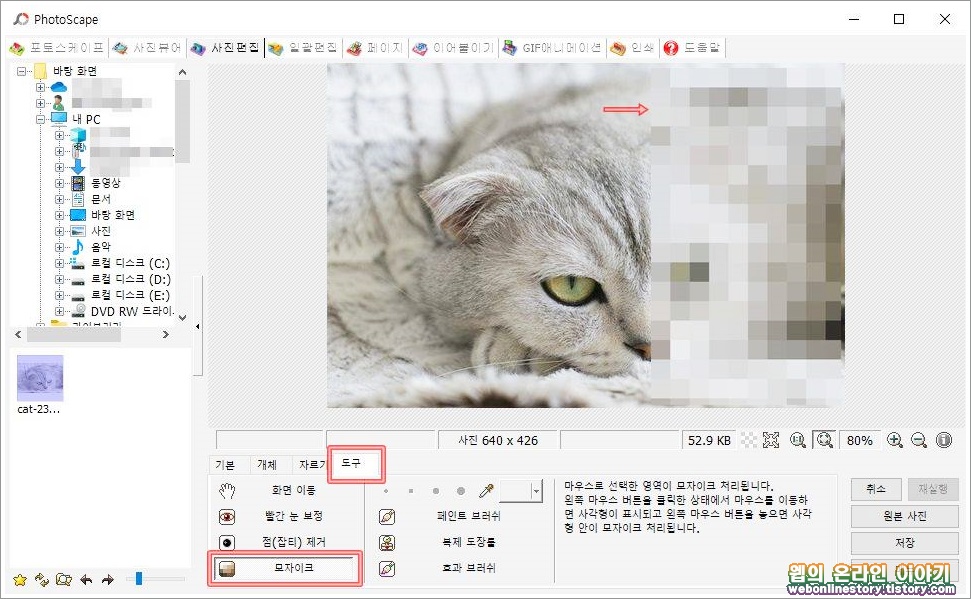Viewport: 971px width, 599px height.
Task: Open the 페이지 tab
Action: pyautogui.click(x=375, y=48)
